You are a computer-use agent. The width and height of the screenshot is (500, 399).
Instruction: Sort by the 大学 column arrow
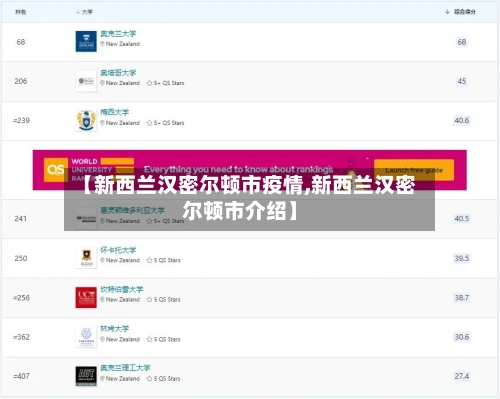click(x=78, y=12)
